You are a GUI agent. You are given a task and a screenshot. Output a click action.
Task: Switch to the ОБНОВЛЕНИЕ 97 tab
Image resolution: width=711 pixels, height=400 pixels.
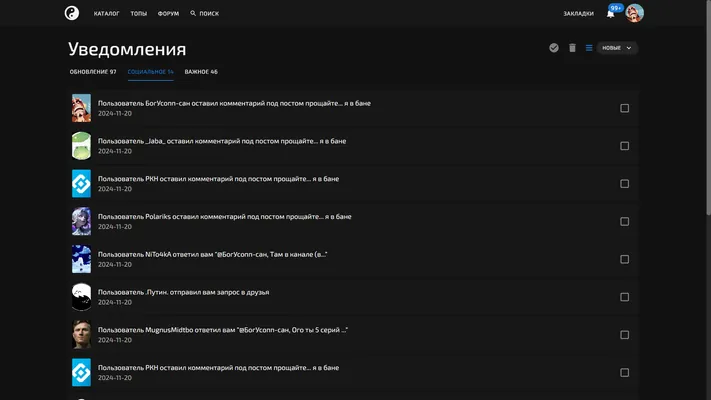click(x=93, y=72)
